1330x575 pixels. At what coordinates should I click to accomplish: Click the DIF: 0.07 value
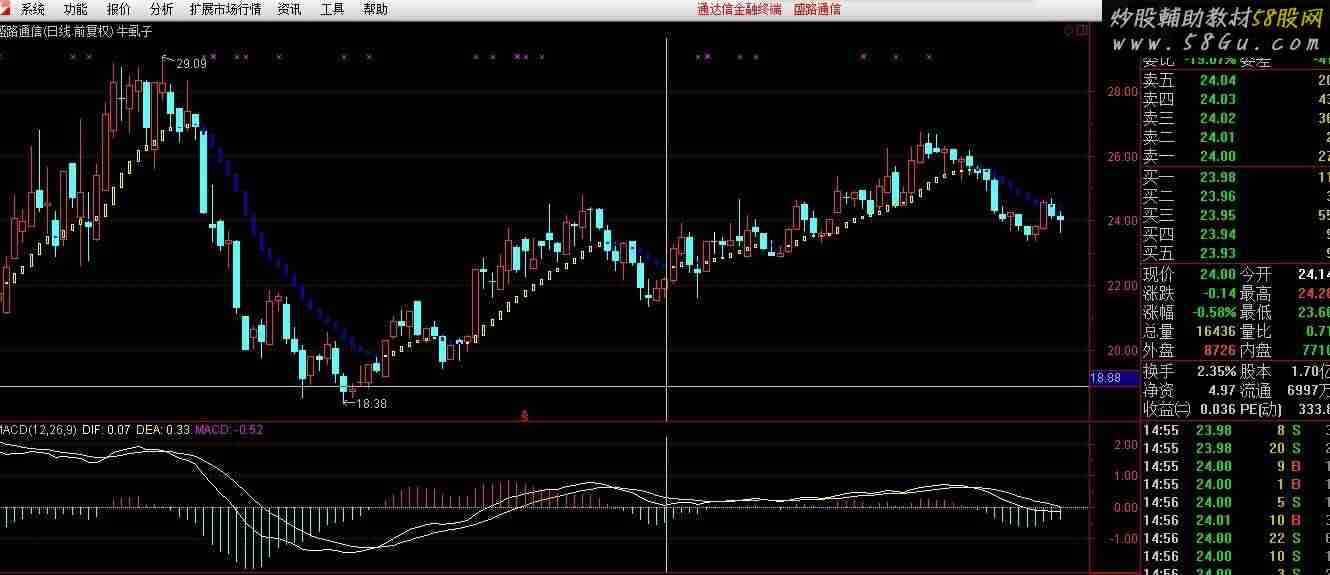tap(106, 429)
